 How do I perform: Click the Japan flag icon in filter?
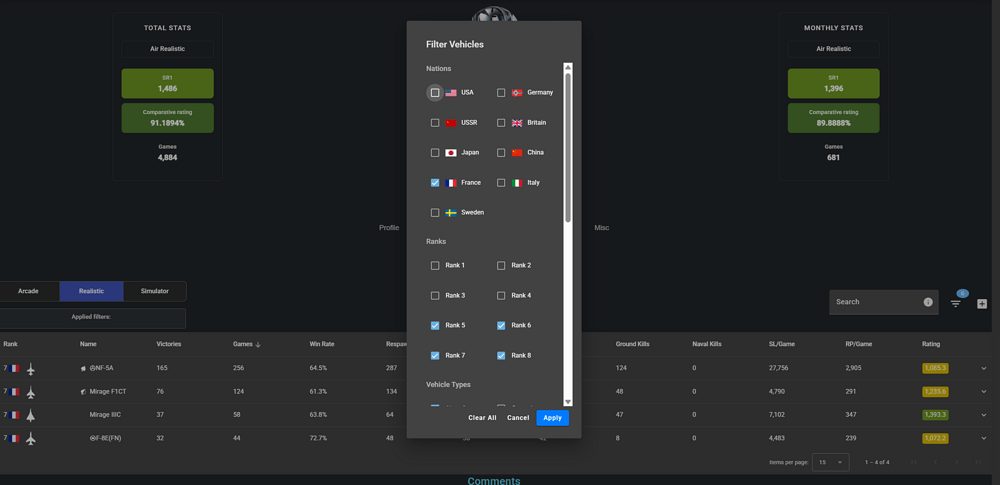451,153
